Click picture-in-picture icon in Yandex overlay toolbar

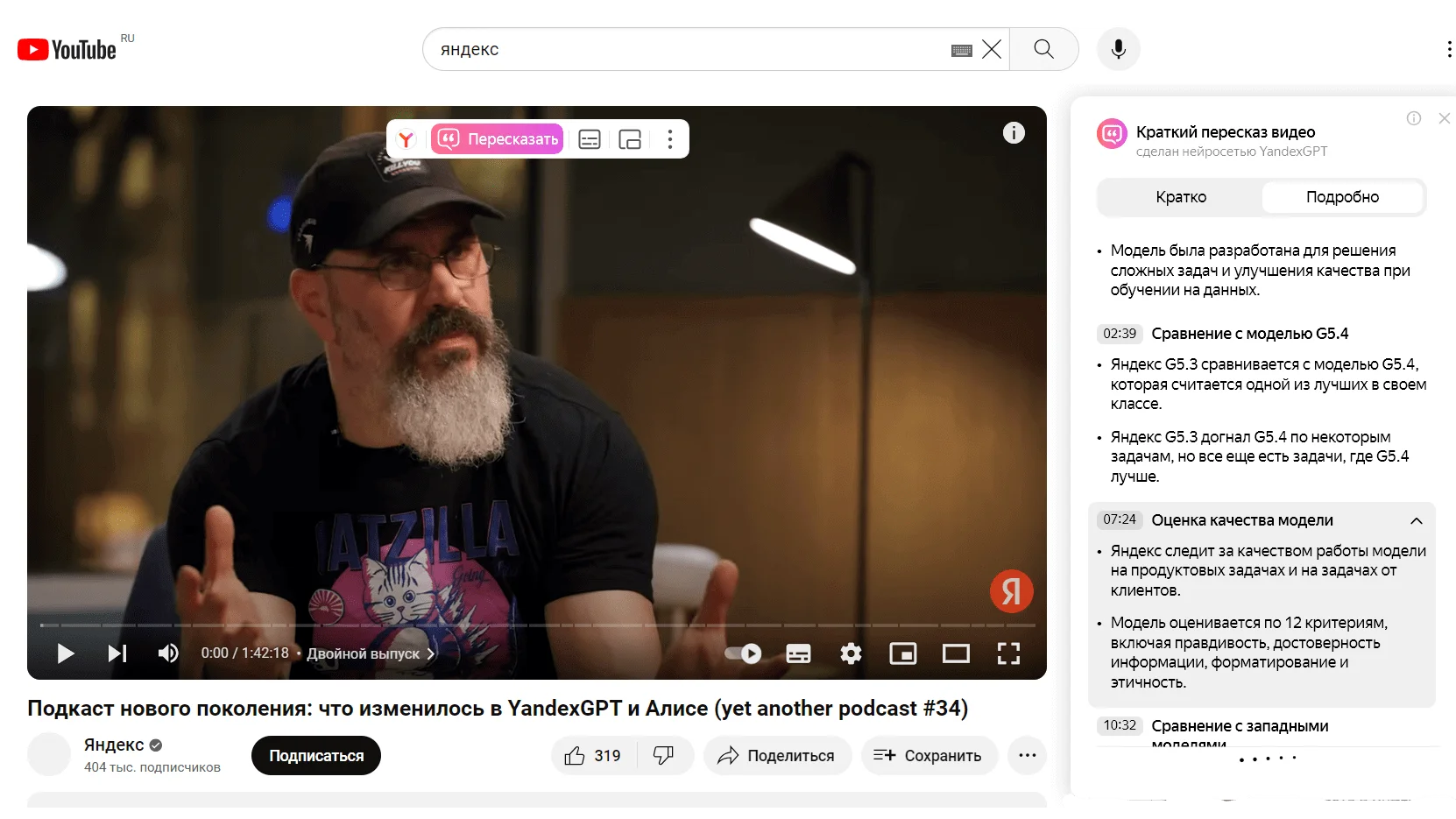(x=630, y=139)
